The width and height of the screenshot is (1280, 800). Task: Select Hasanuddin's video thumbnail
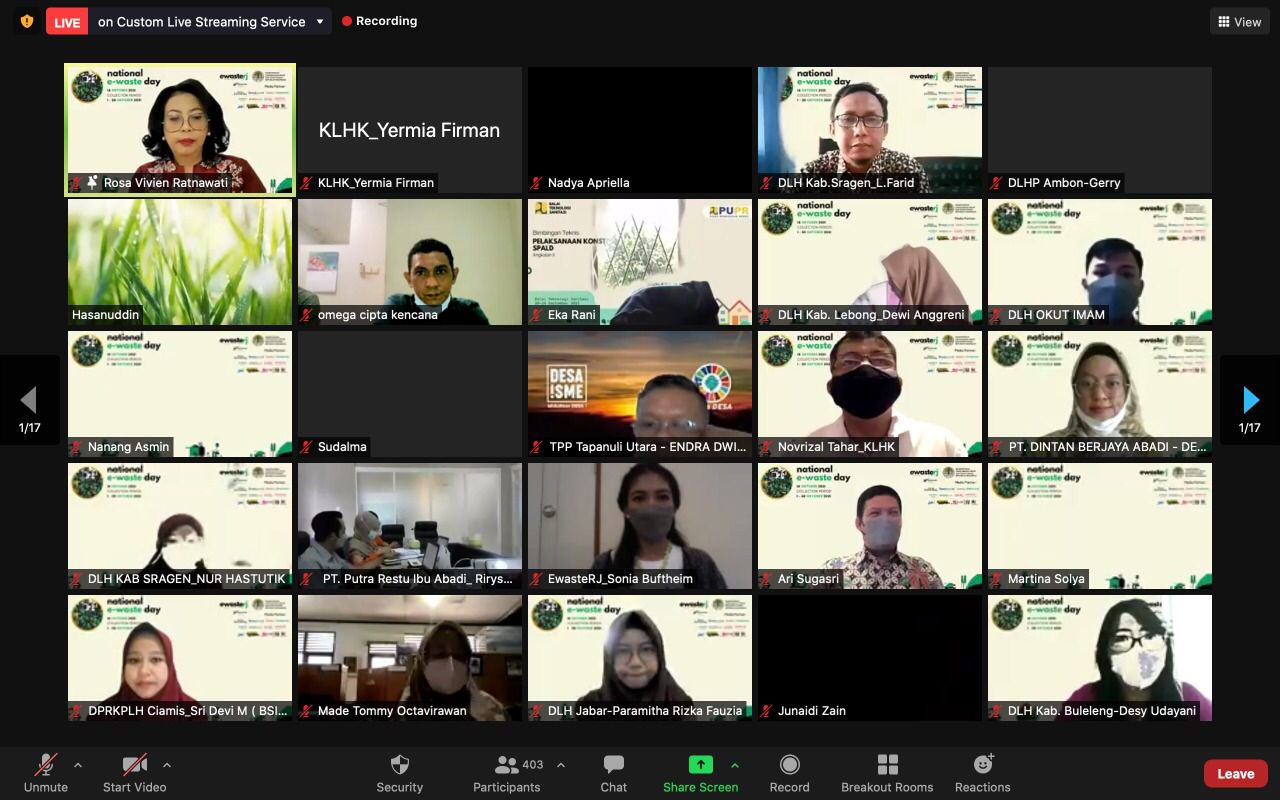179,262
